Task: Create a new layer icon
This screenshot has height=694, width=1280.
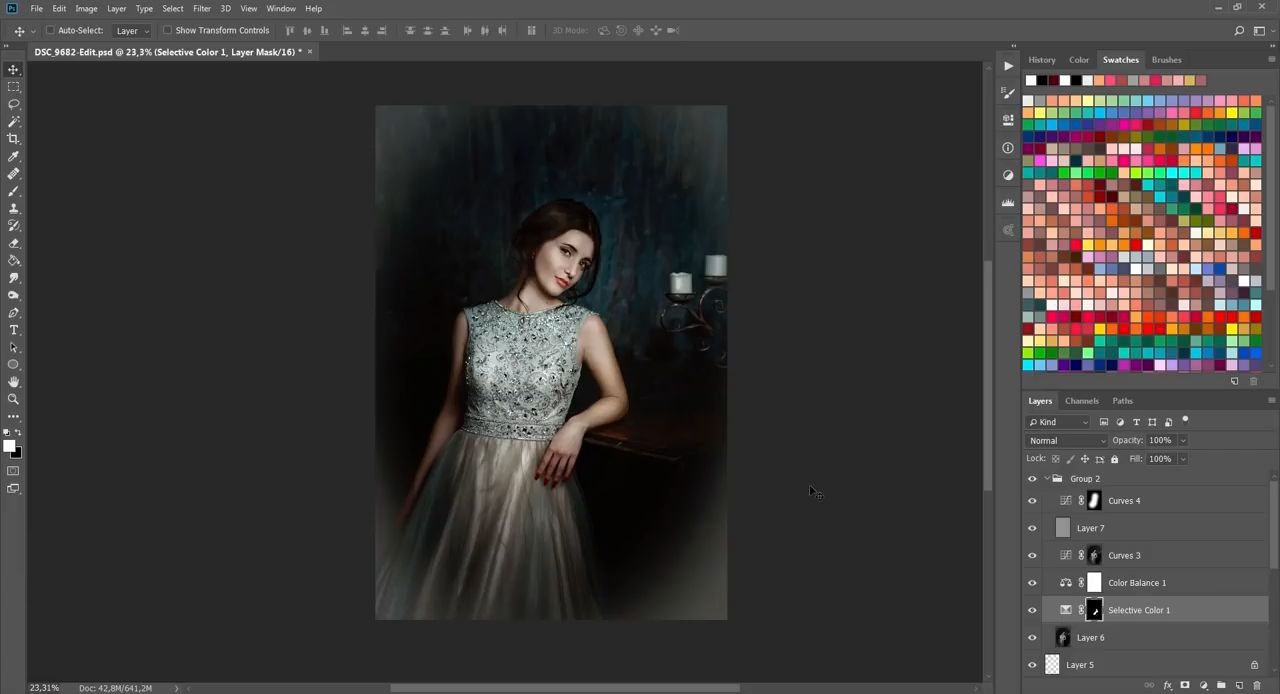Action: [x=1239, y=686]
